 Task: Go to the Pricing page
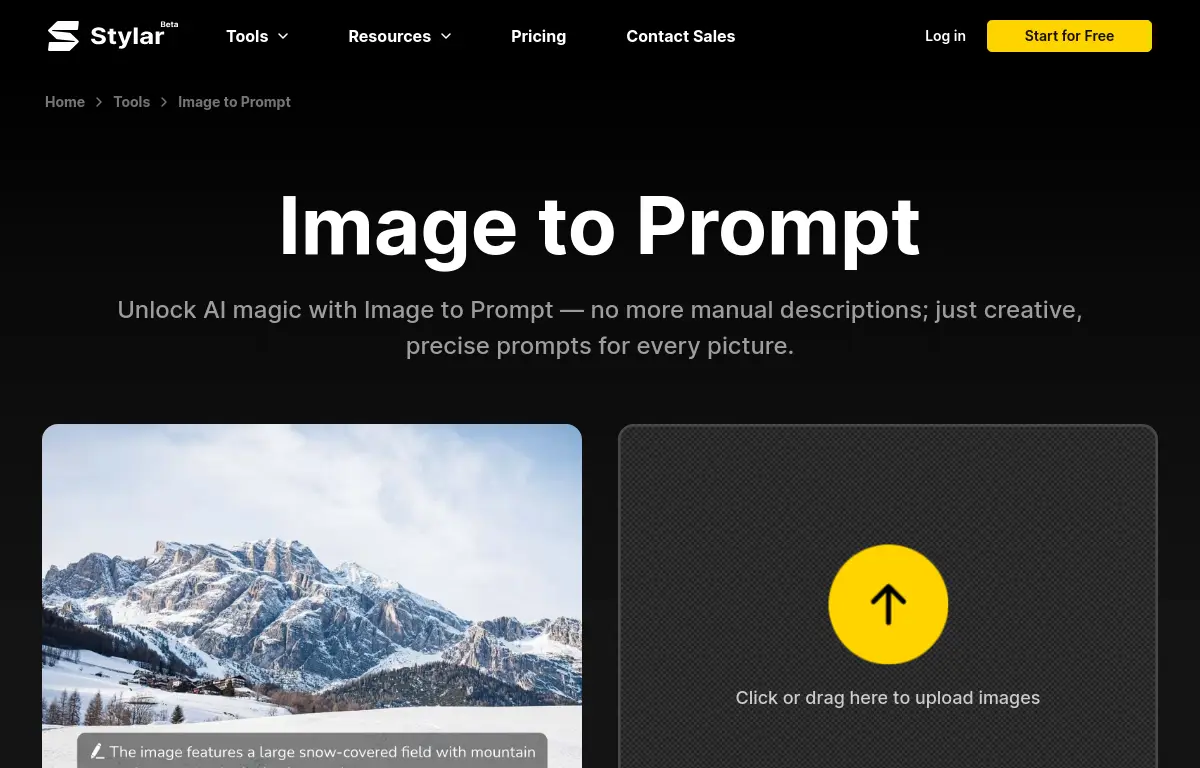pos(538,36)
